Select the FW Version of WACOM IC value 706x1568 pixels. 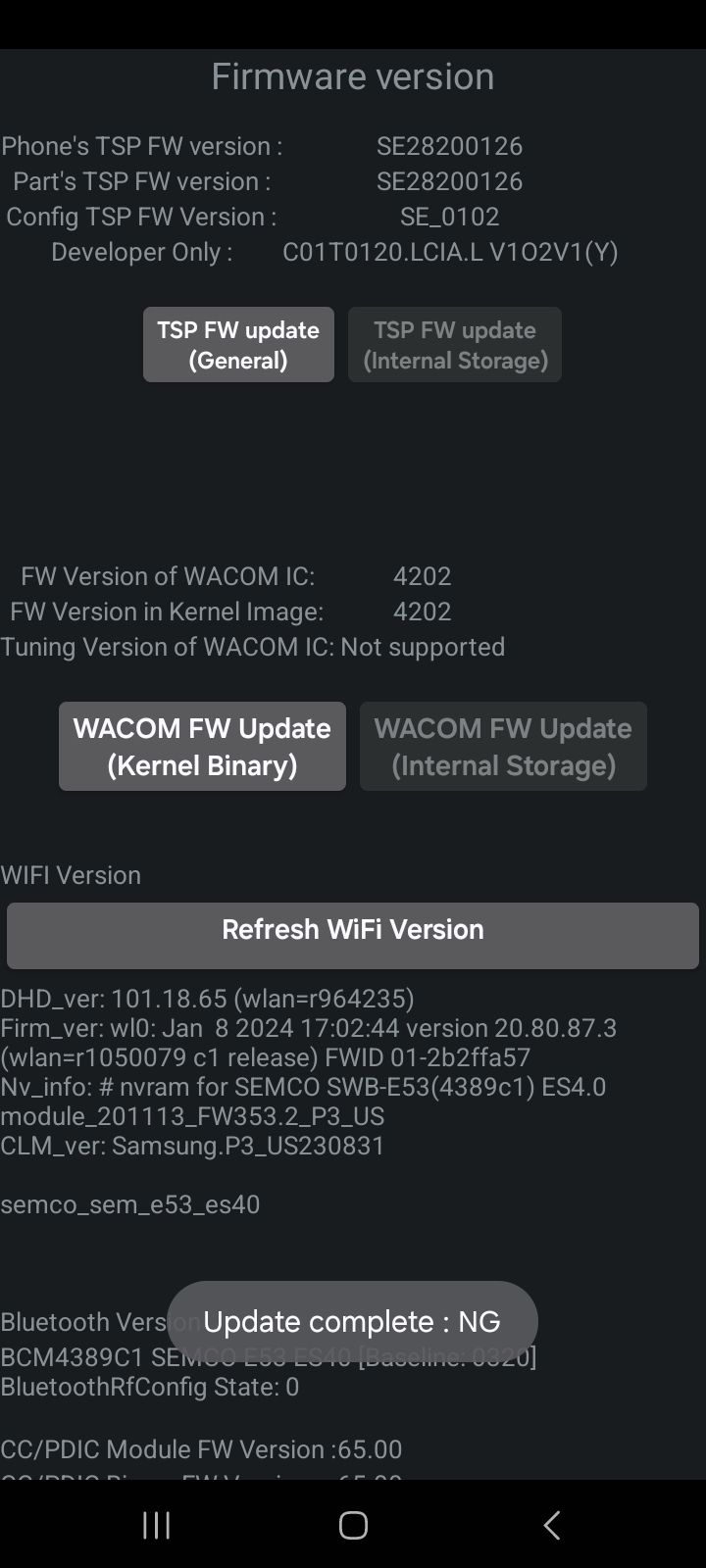click(x=423, y=576)
